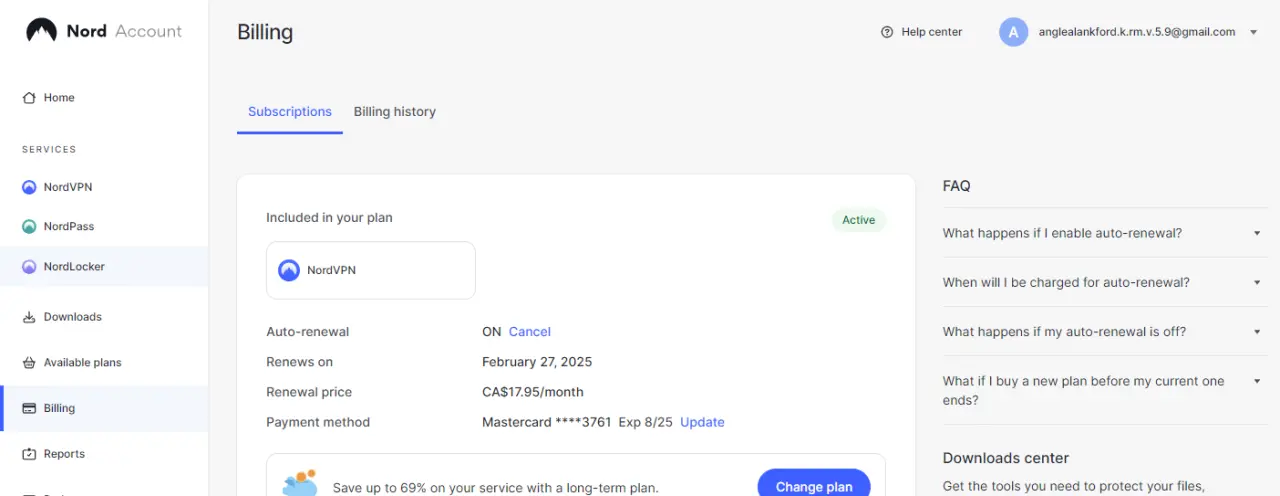The image size is (1280, 496).
Task: Cancel auto-renewal link
Action: pos(530,332)
